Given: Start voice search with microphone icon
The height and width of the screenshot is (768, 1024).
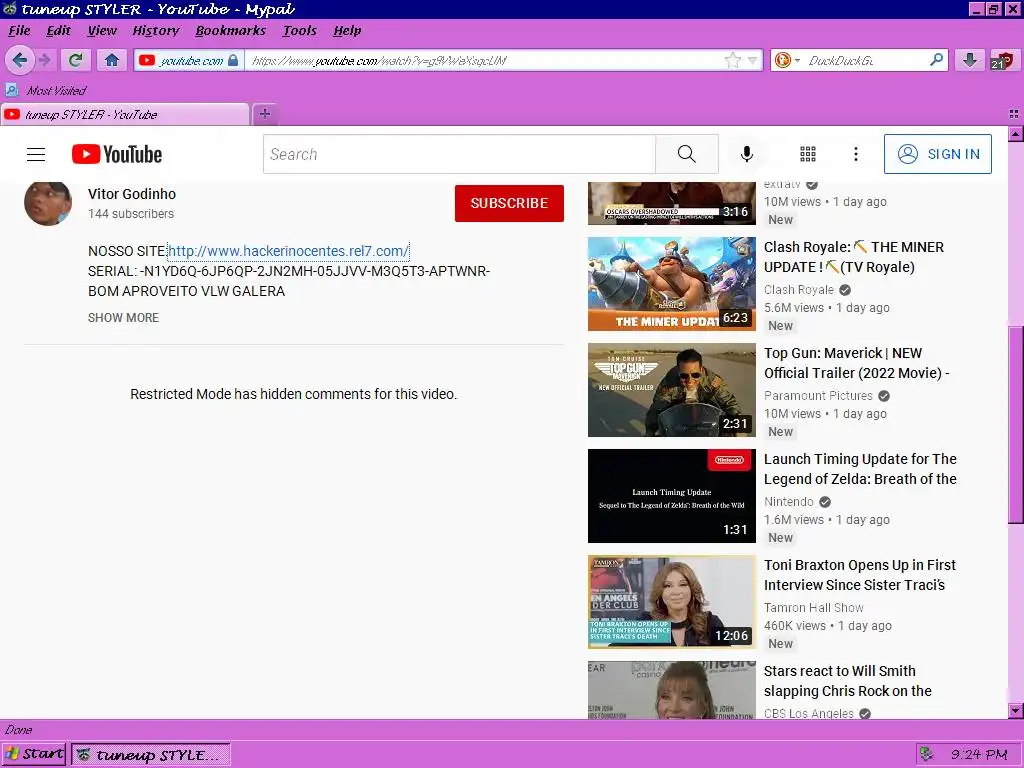Looking at the screenshot, I should point(746,154).
